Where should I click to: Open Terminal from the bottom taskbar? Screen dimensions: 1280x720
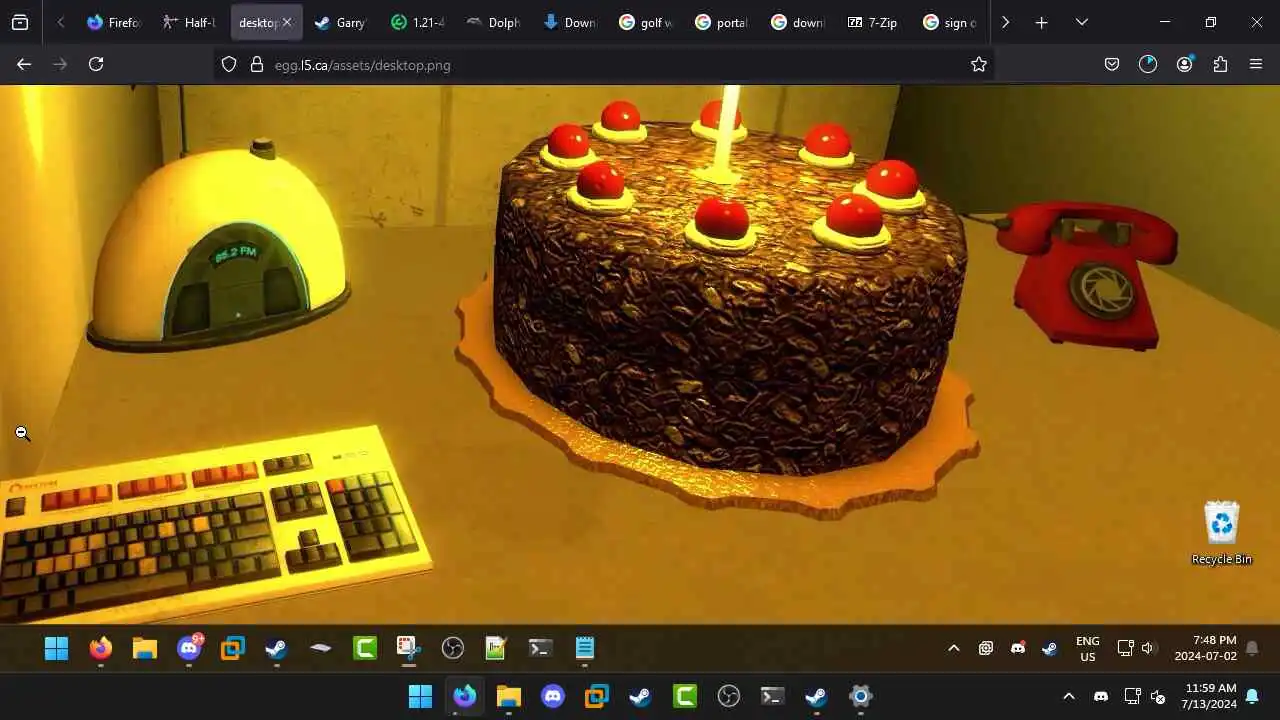click(x=773, y=696)
